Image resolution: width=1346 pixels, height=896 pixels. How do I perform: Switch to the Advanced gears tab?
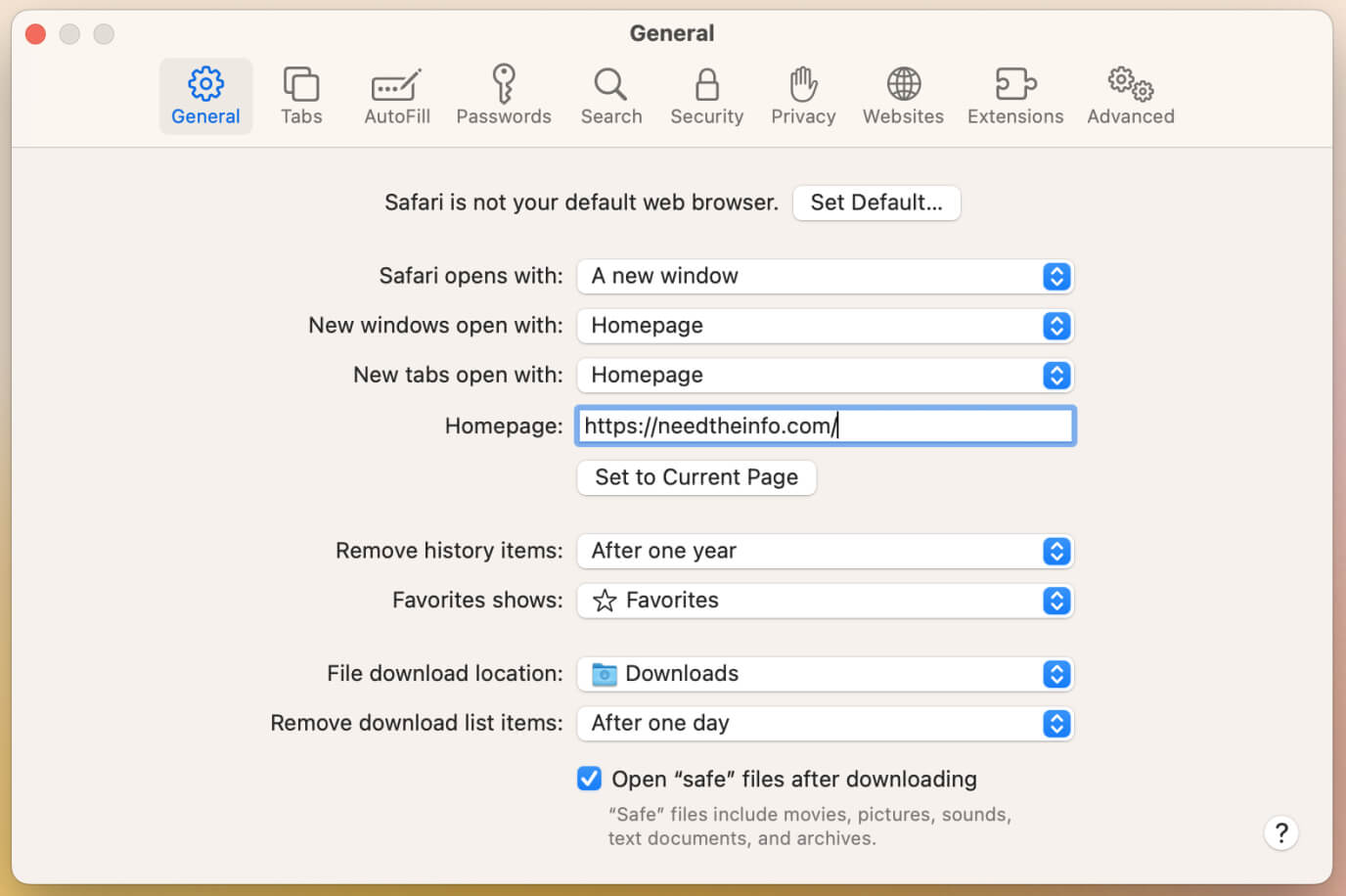pyautogui.click(x=1130, y=96)
